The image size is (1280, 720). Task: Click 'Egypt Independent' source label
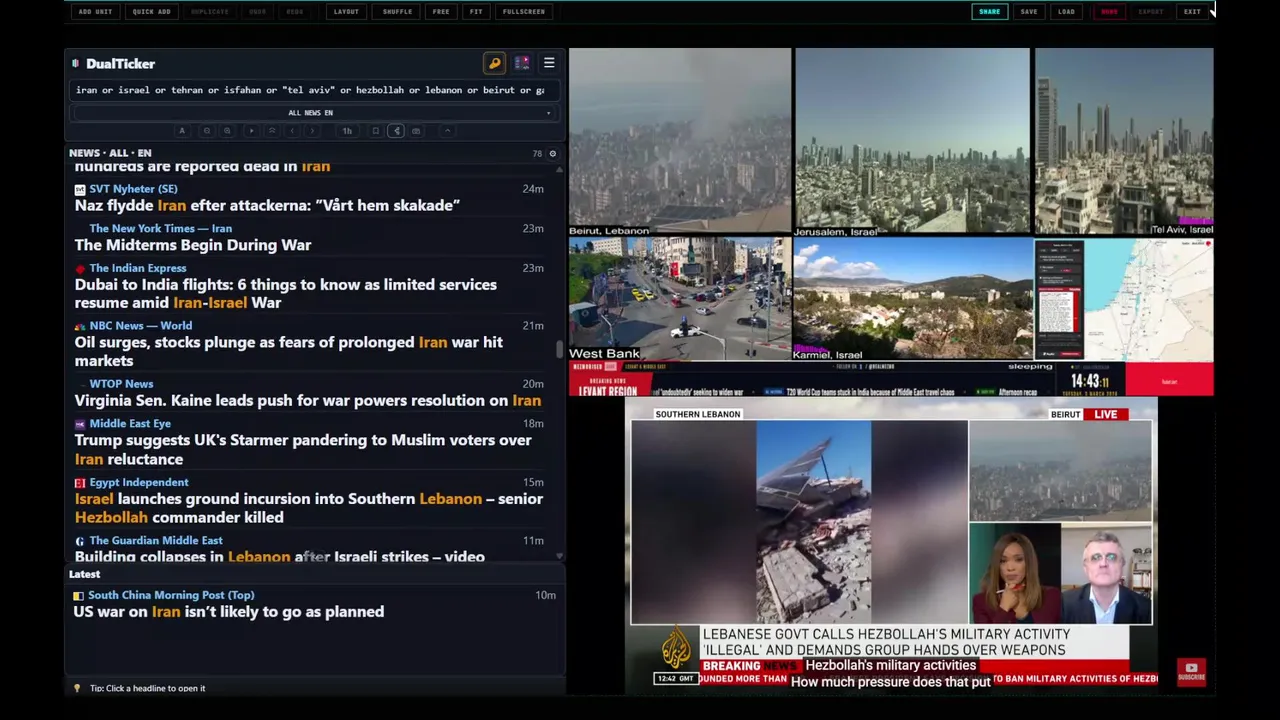coord(139,482)
